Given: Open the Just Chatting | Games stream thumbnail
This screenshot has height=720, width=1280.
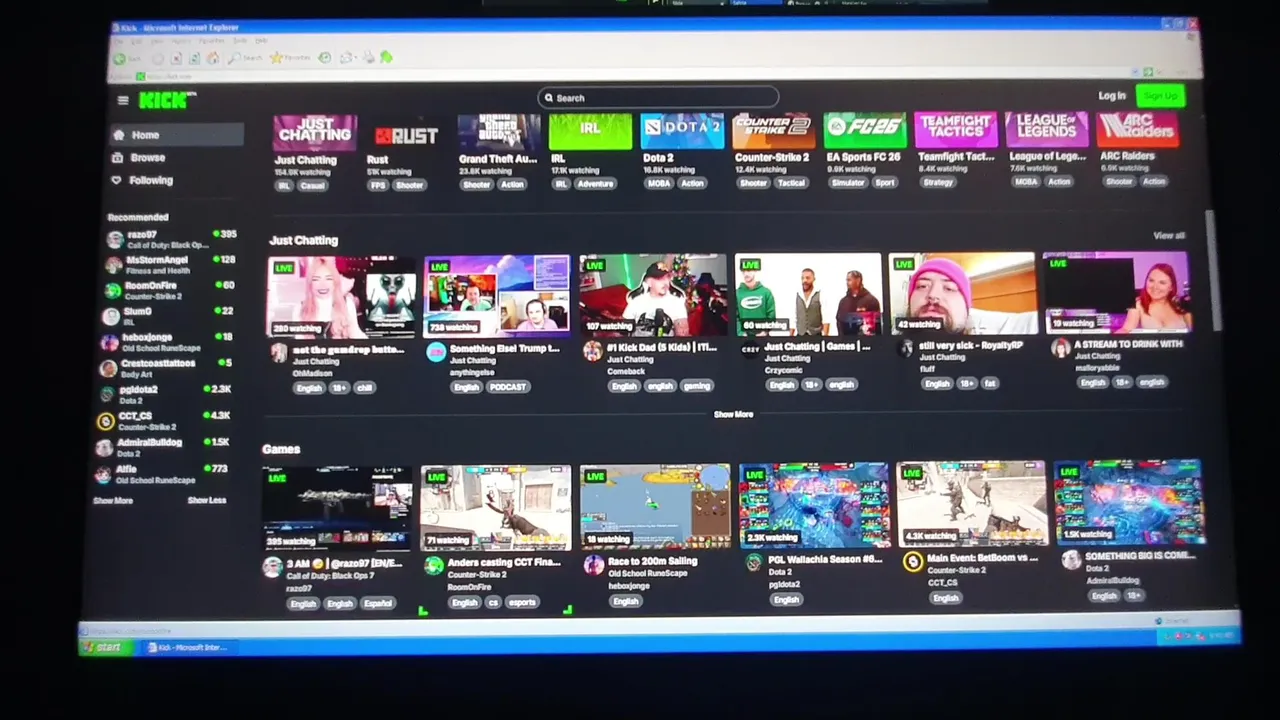Looking at the screenshot, I should [x=808, y=294].
